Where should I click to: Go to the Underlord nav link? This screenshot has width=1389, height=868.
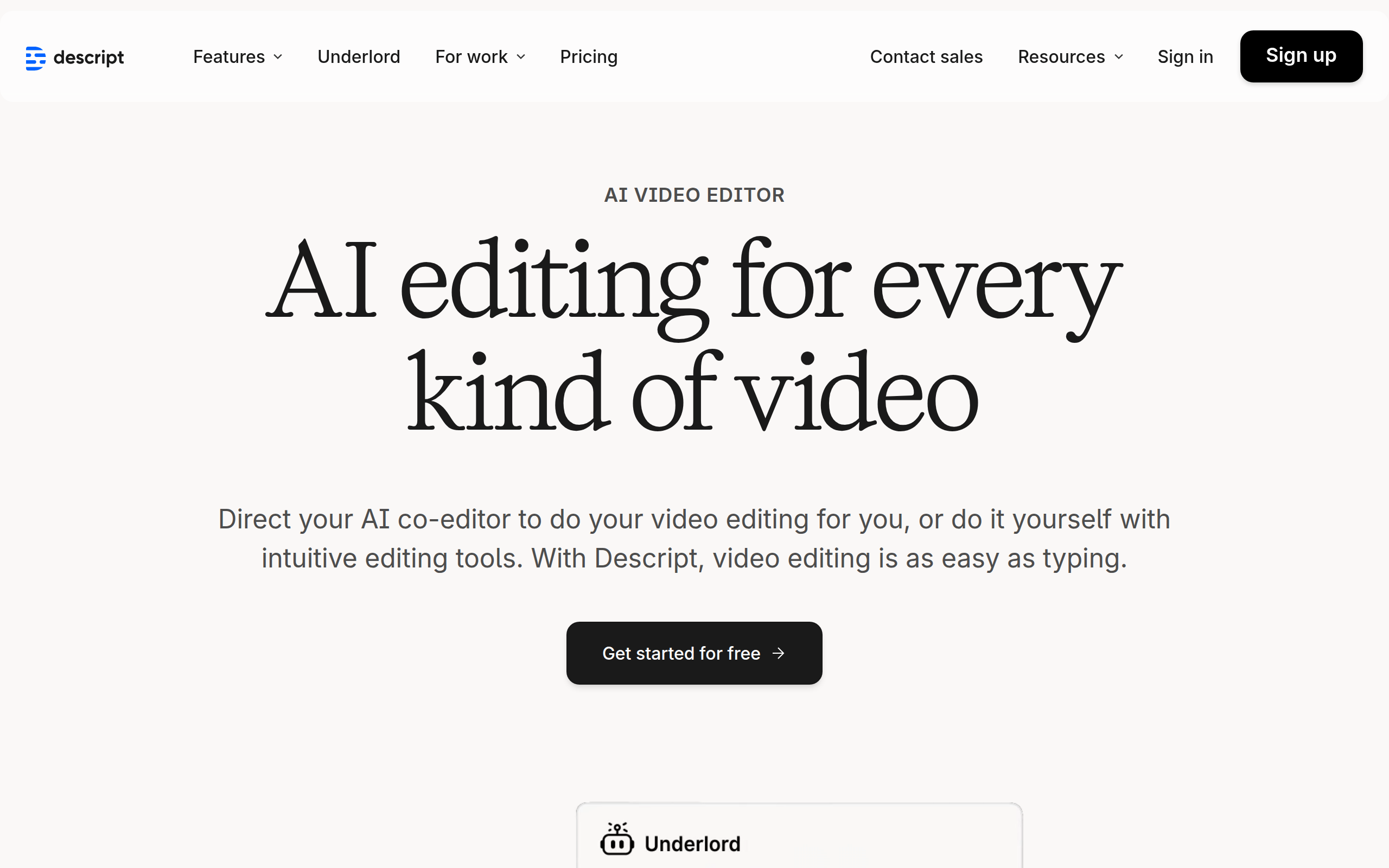point(359,57)
